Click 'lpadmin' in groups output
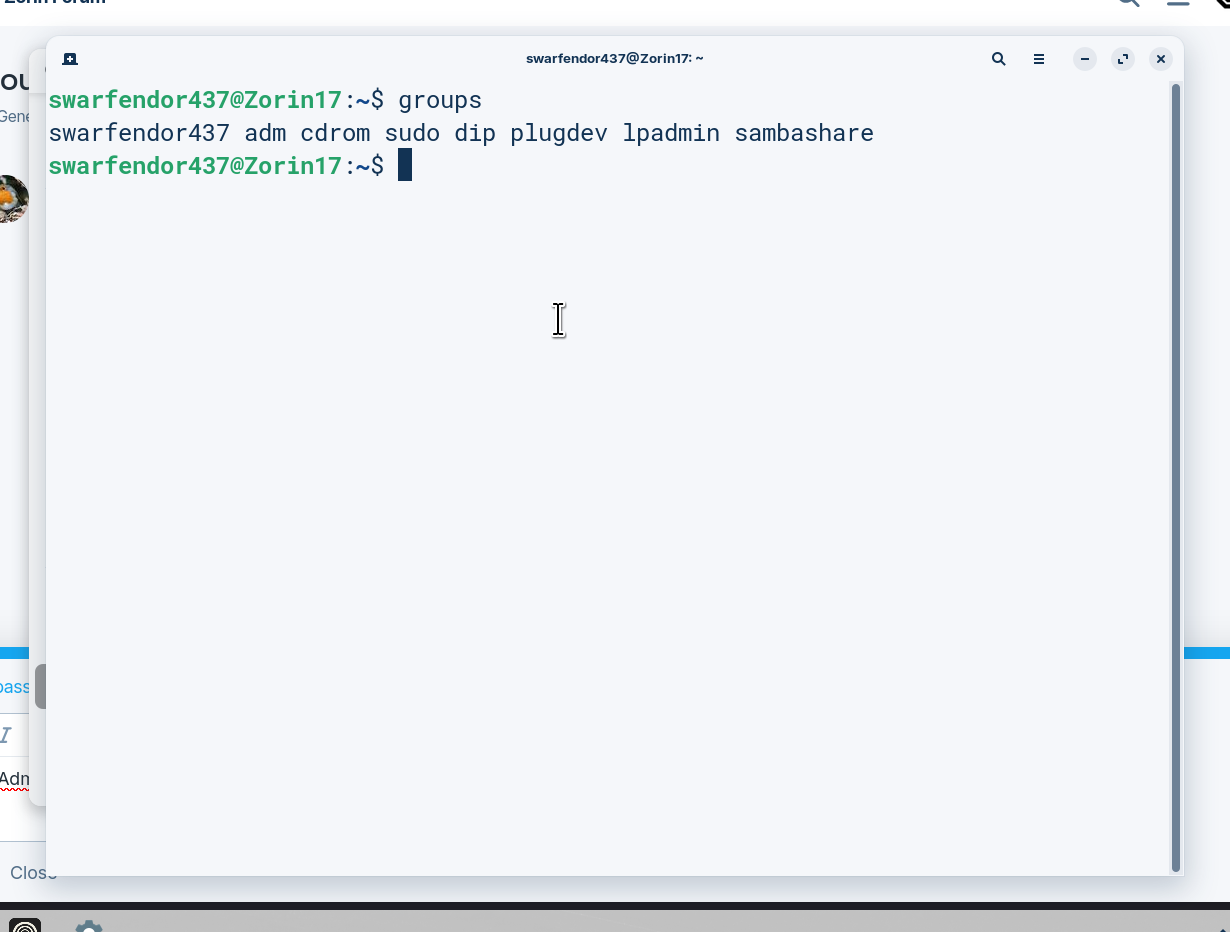Viewport: 1230px width, 932px height. click(x=671, y=133)
